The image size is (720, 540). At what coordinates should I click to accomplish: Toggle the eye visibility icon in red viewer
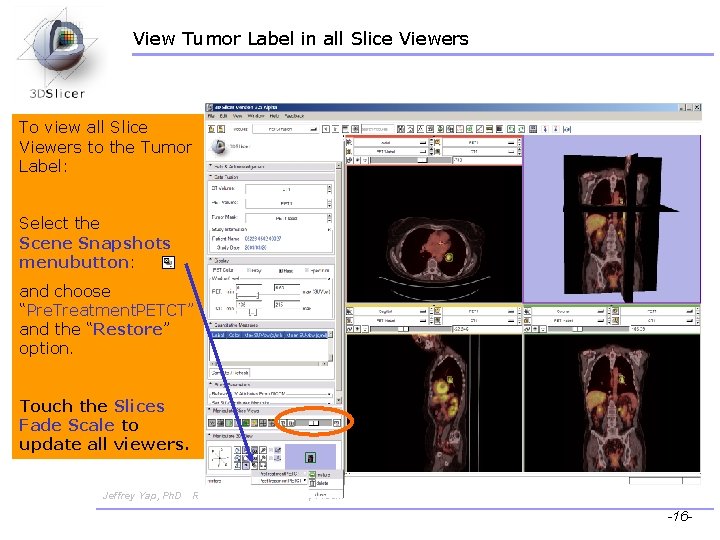[x=358, y=160]
